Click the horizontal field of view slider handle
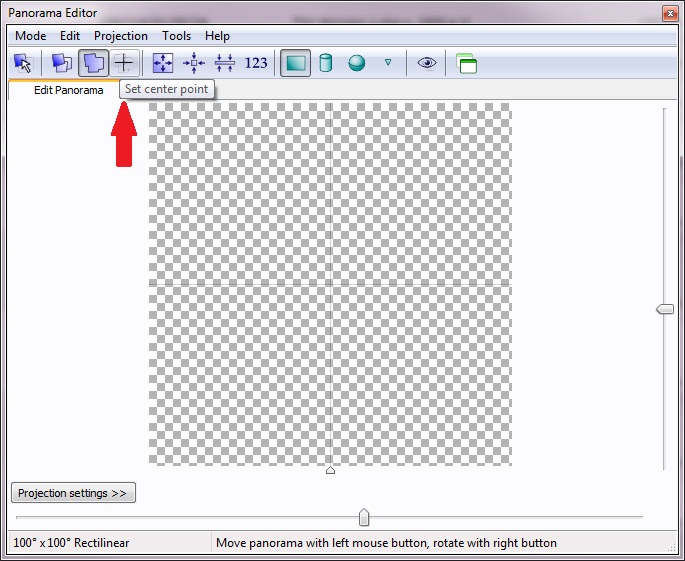Viewport: 685px width, 561px height. coord(364,517)
